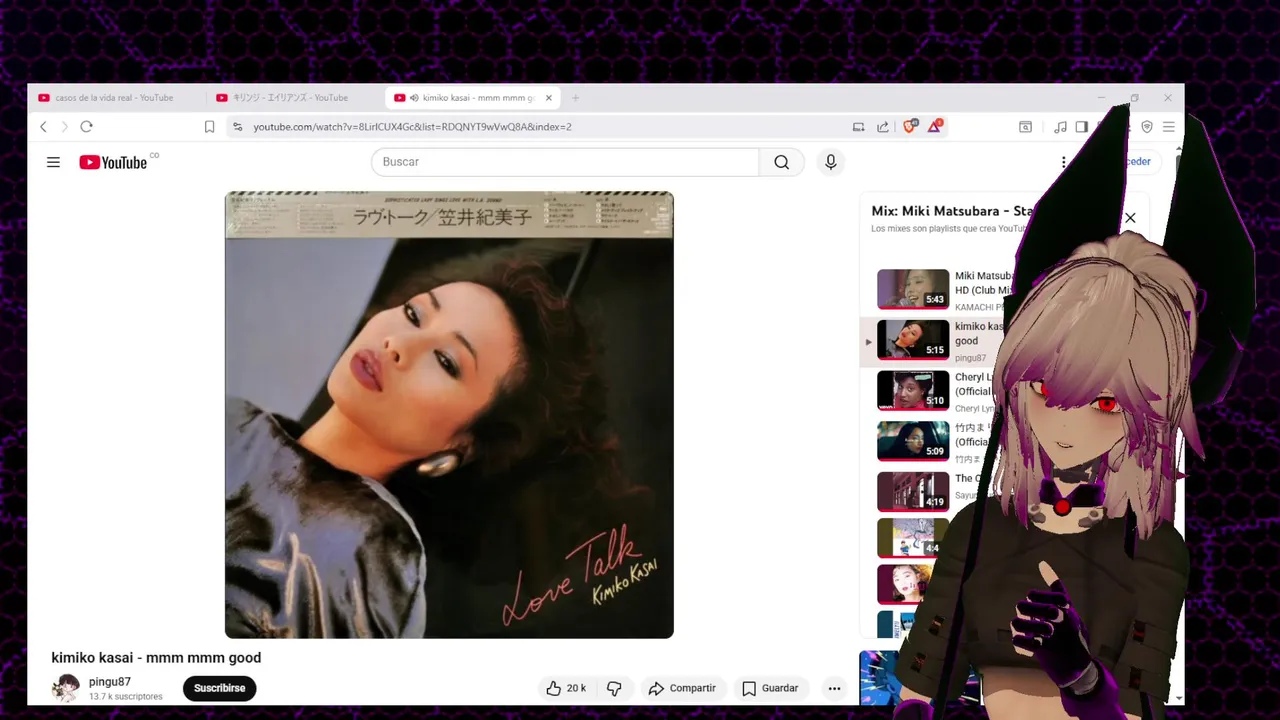Screen dimensions: 1280x720
Task: Open more actions ellipsis below the video
Action: click(834, 688)
